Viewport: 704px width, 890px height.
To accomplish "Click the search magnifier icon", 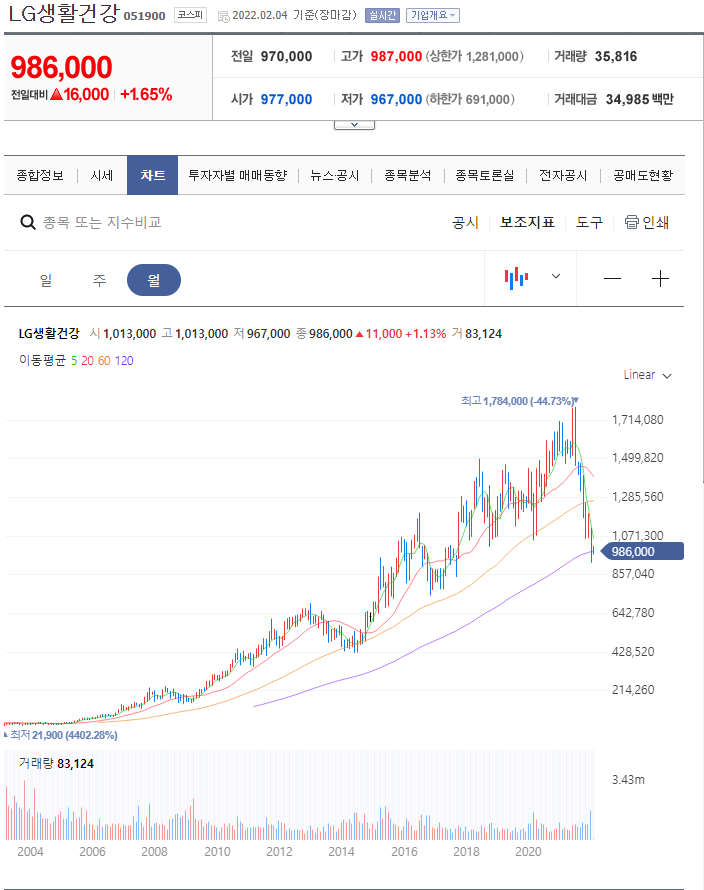I will (28, 222).
